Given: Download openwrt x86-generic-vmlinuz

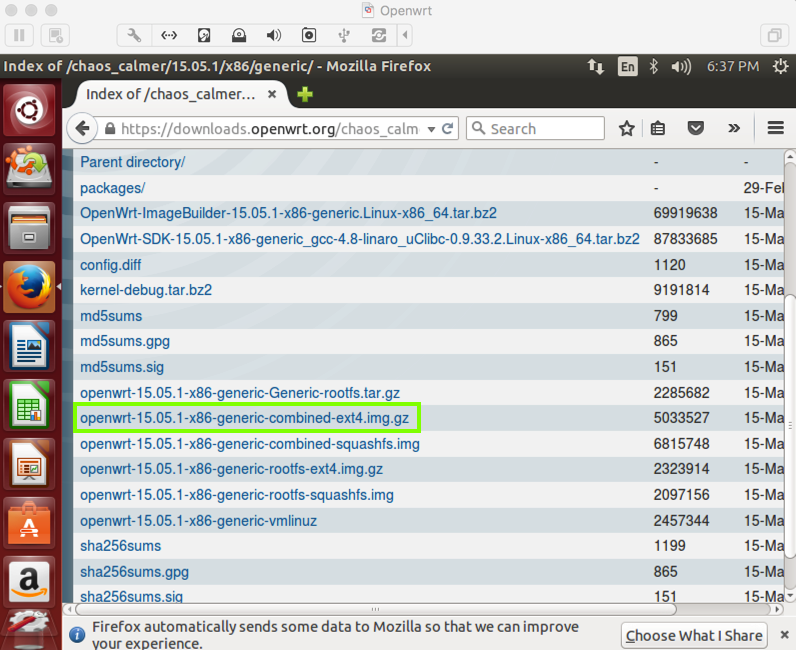Looking at the screenshot, I should (198, 521).
